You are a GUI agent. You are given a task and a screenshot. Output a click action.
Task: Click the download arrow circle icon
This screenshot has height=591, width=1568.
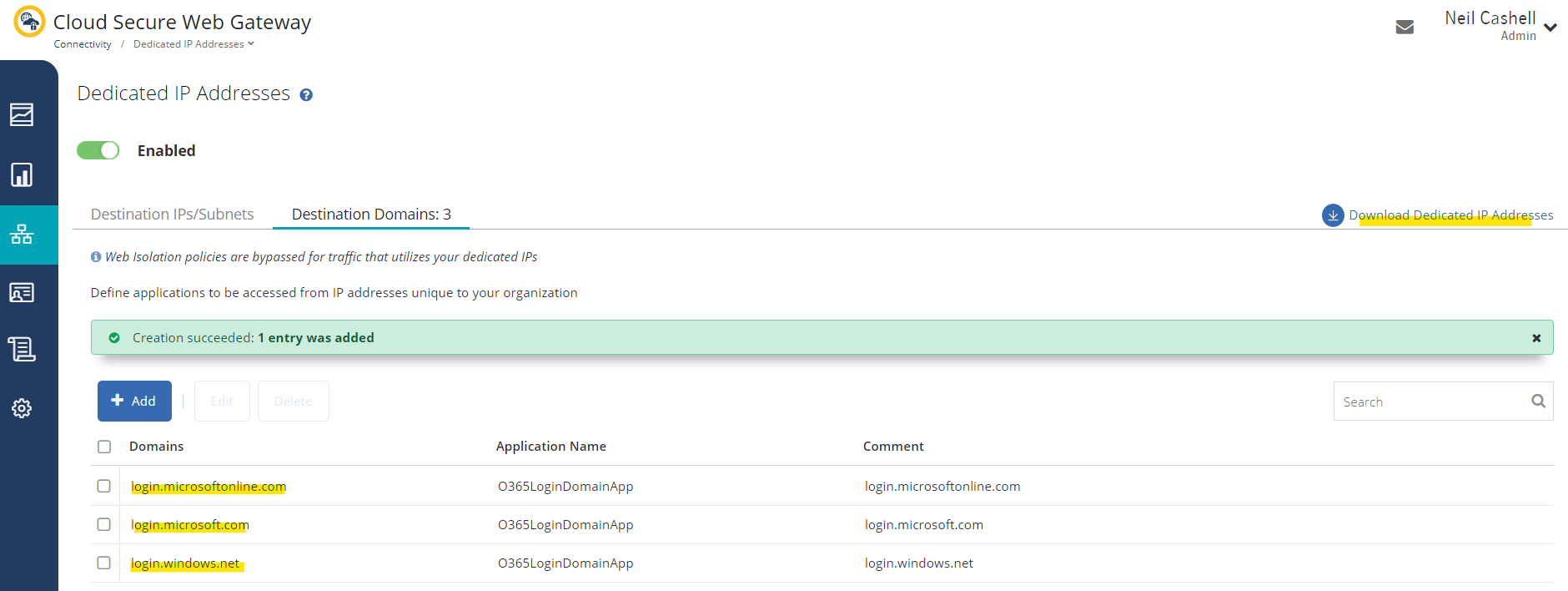click(x=1333, y=215)
